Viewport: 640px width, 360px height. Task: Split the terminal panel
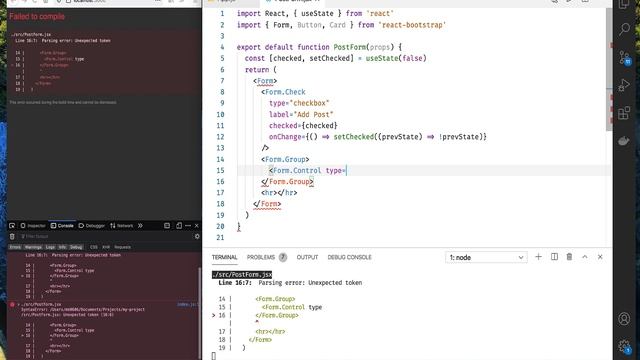[554, 257]
